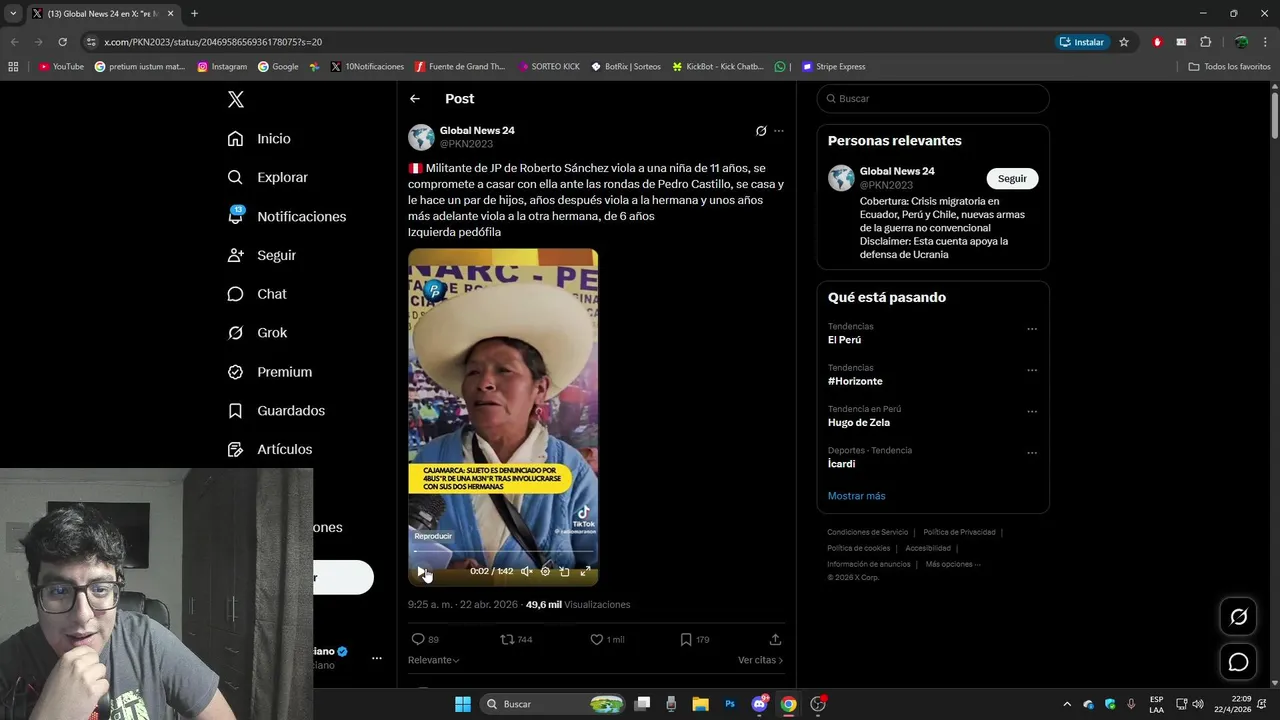Open the Instagram bookmark
Image resolution: width=1280 pixels, height=720 pixels.
(x=222, y=67)
